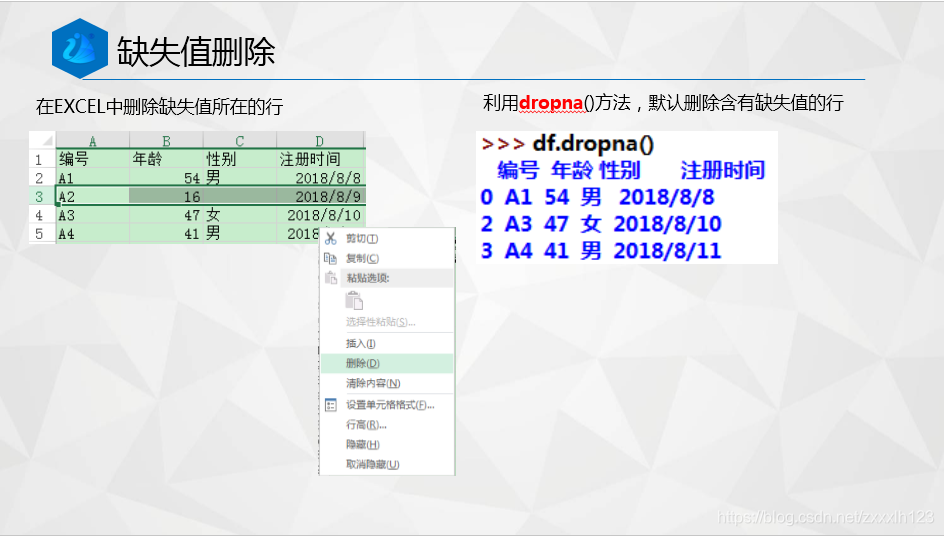Click cell with age 47 in spreadsheet

click(x=166, y=215)
